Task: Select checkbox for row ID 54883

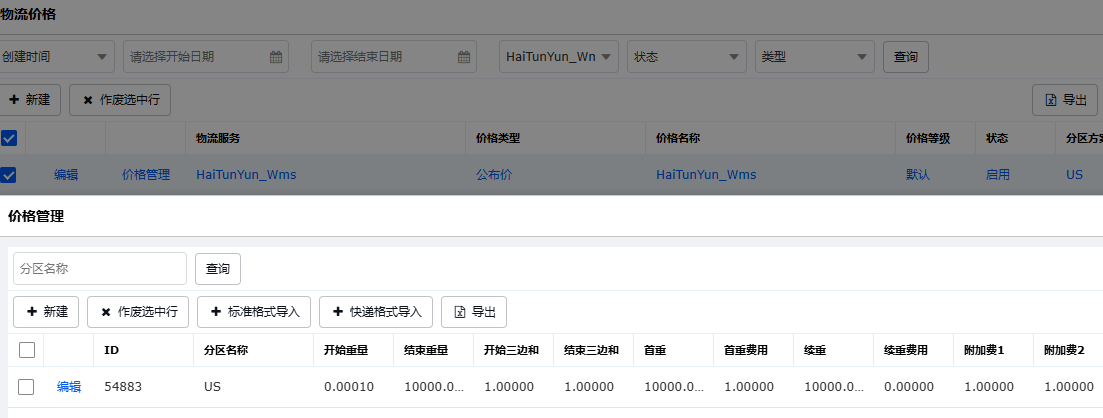Action: (x=26, y=386)
